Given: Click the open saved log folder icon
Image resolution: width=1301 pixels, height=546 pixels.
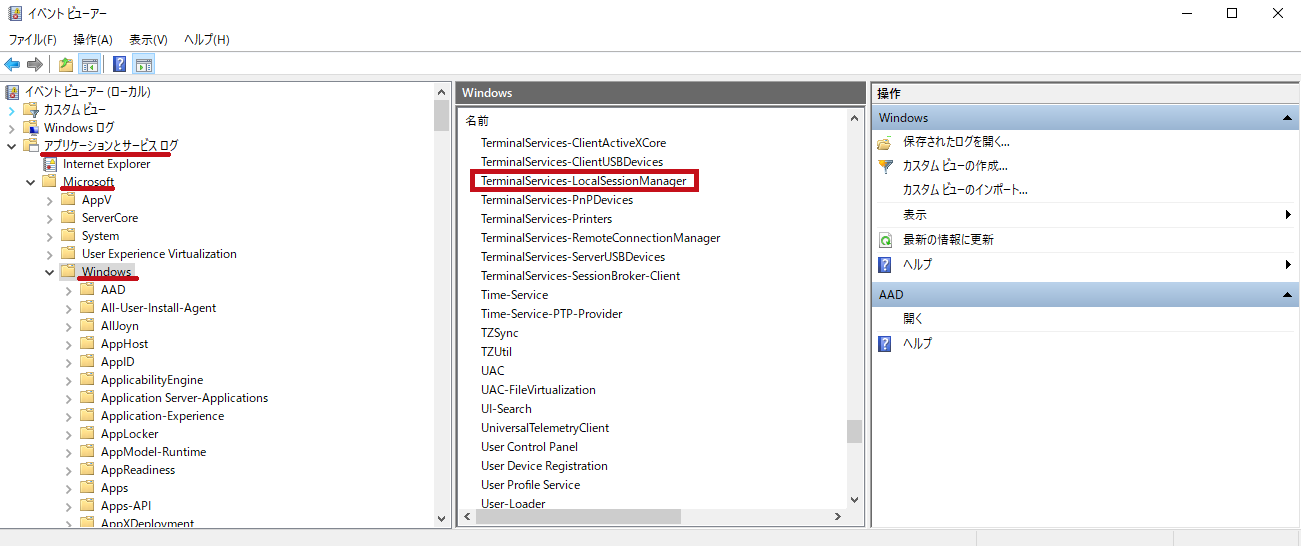Looking at the screenshot, I should pyautogui.click(x=885, y=142).
